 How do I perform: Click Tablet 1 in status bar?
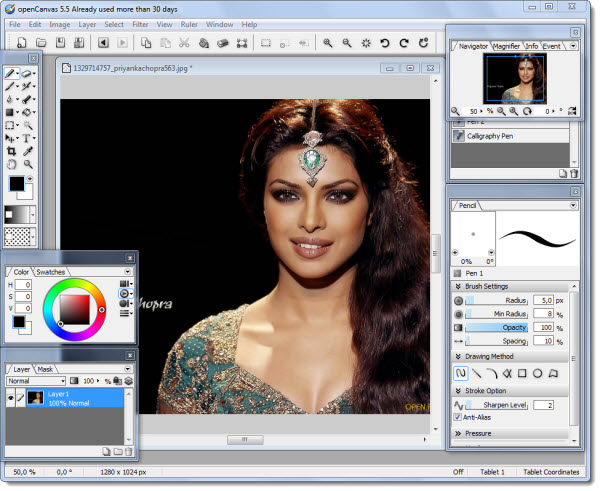(x=492, y=472)
